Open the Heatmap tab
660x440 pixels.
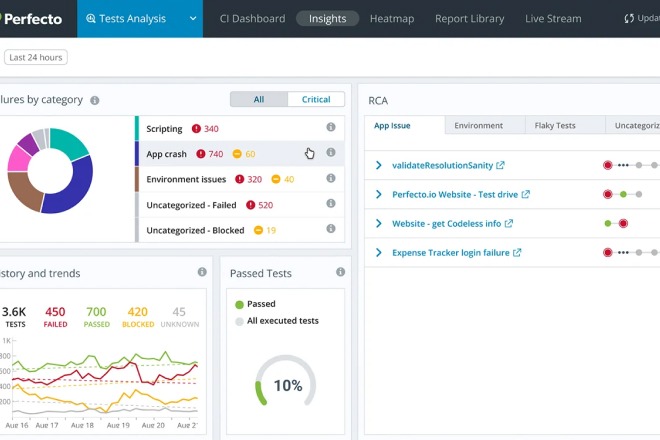point(392,18)
